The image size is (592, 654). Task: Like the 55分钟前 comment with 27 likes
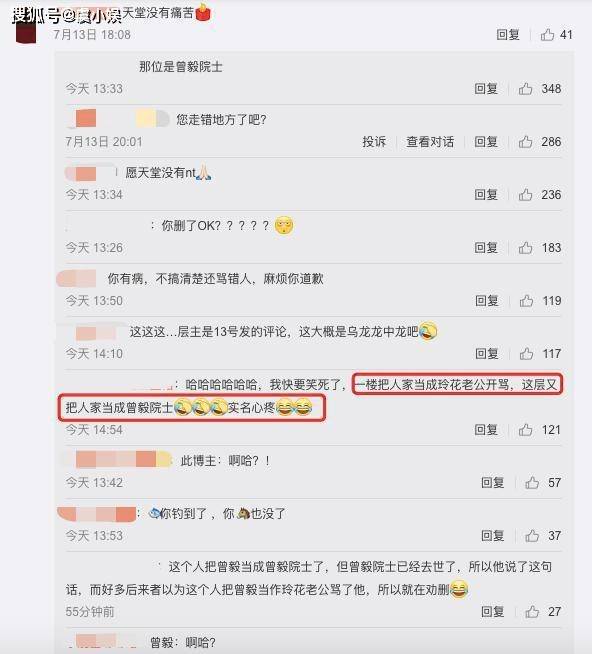tap(532, 611)
